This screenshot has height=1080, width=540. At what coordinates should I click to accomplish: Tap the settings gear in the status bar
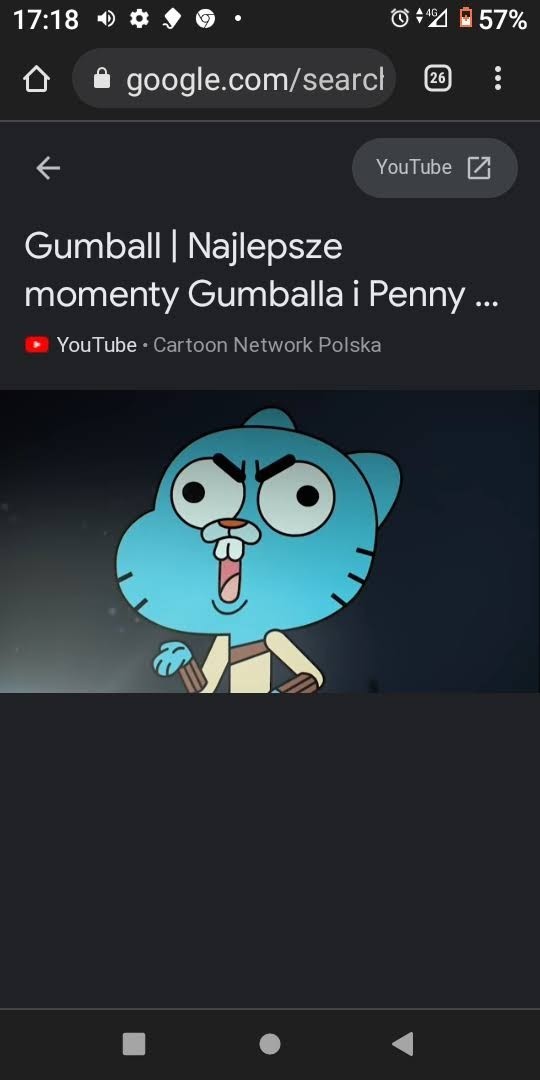click(140, 19)
